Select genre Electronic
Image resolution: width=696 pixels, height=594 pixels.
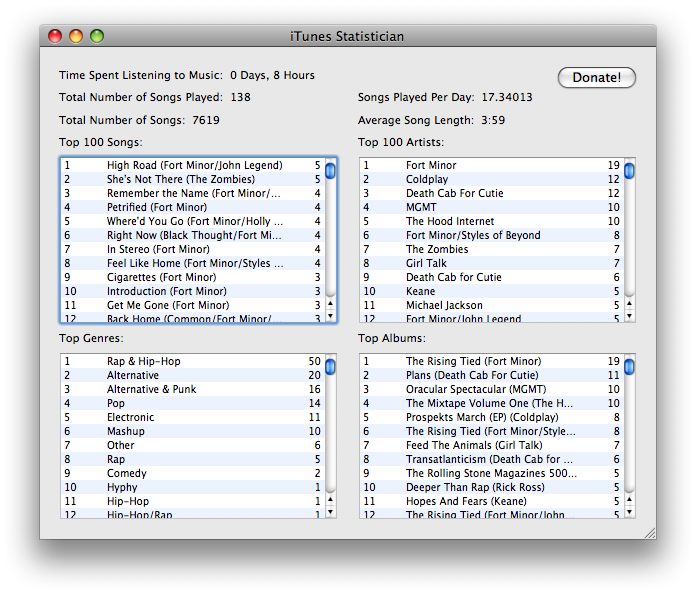[193, 417]
